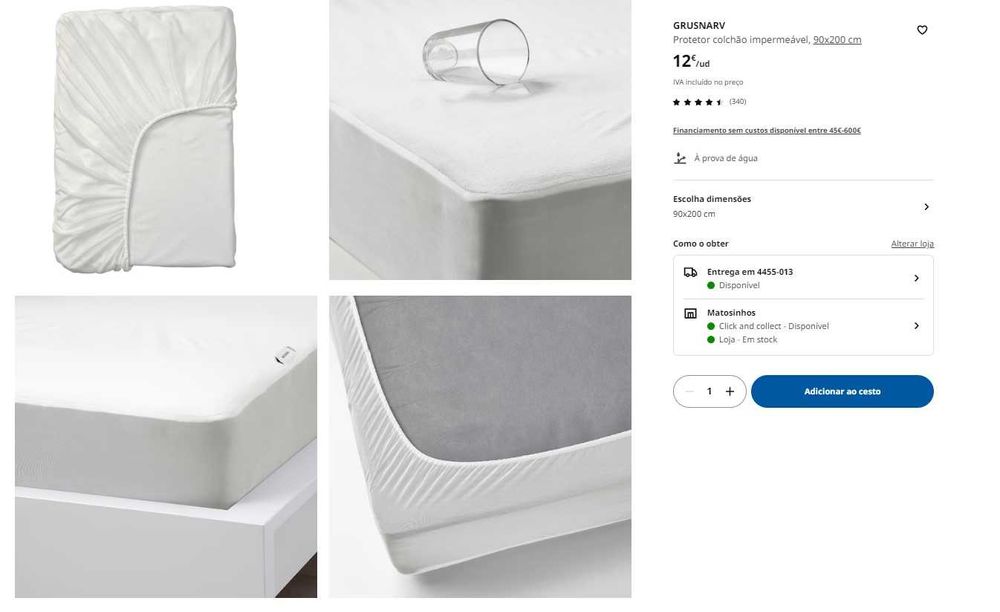Click the review count (340)
The height and width of the screenshot is (612, 1000).
coord(737,101)
